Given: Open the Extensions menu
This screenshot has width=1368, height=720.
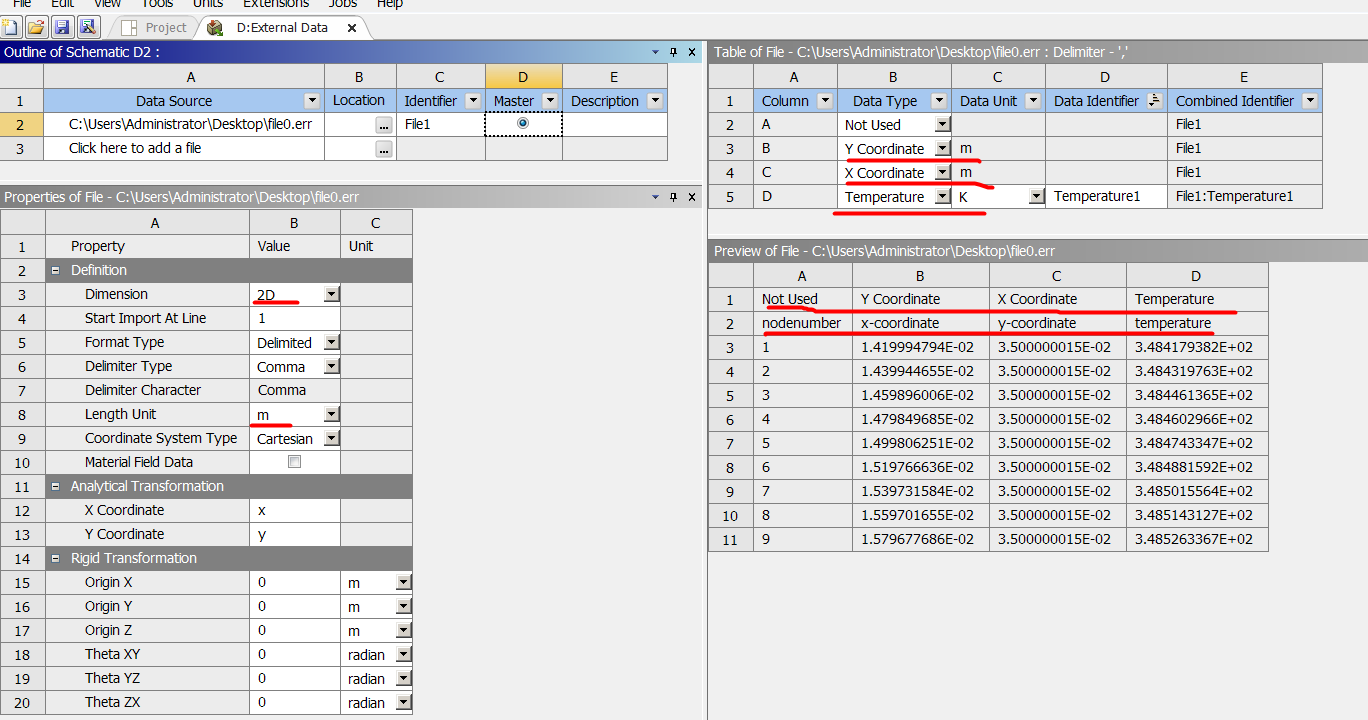Looking at the screenshot, I should pyautogui.click(x=276, y=4).
